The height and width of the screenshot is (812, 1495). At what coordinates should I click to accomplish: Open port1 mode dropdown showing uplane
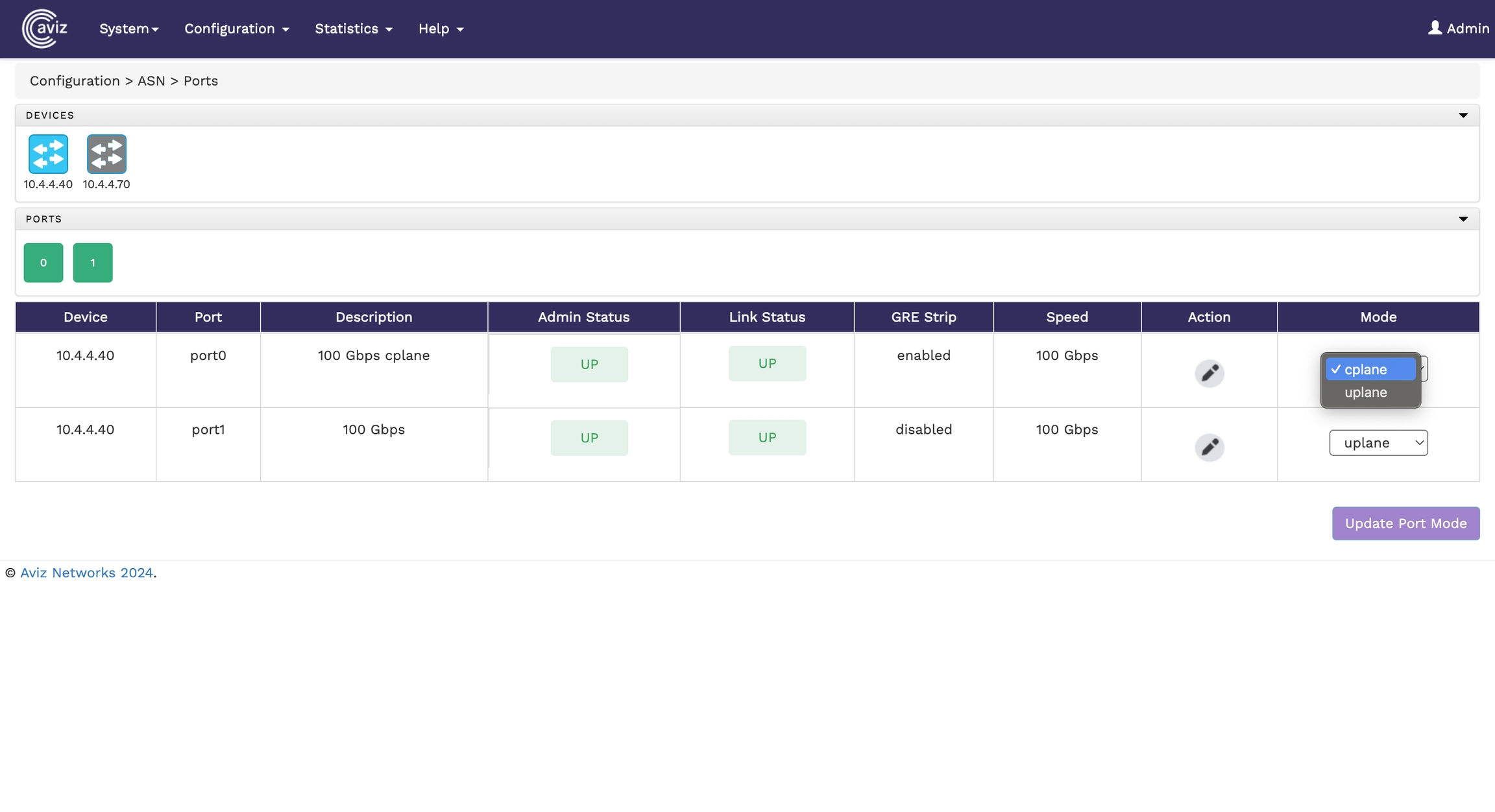(1378, 443)
